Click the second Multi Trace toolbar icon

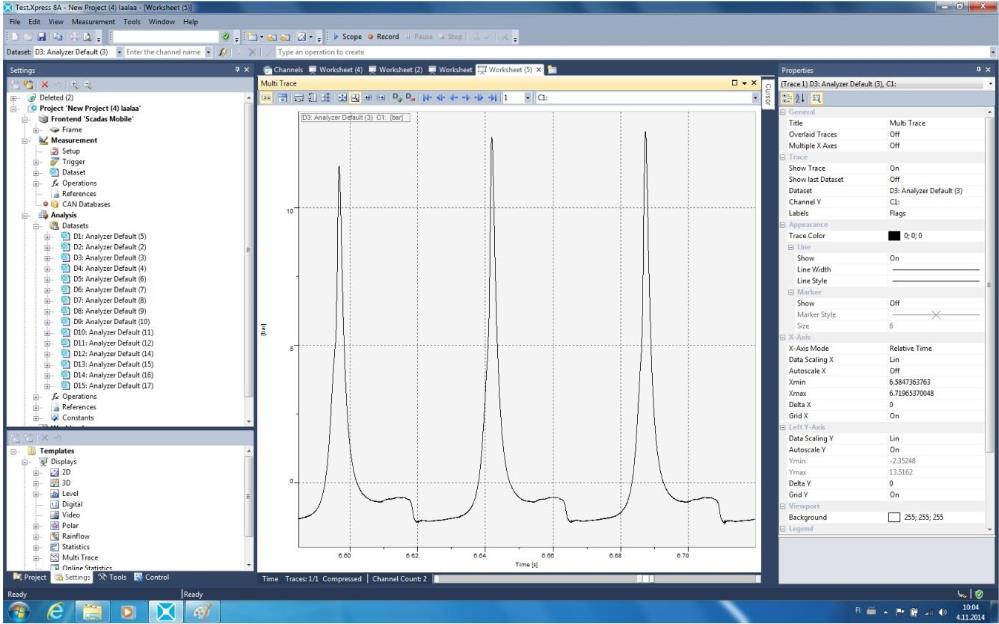[282, 98]
